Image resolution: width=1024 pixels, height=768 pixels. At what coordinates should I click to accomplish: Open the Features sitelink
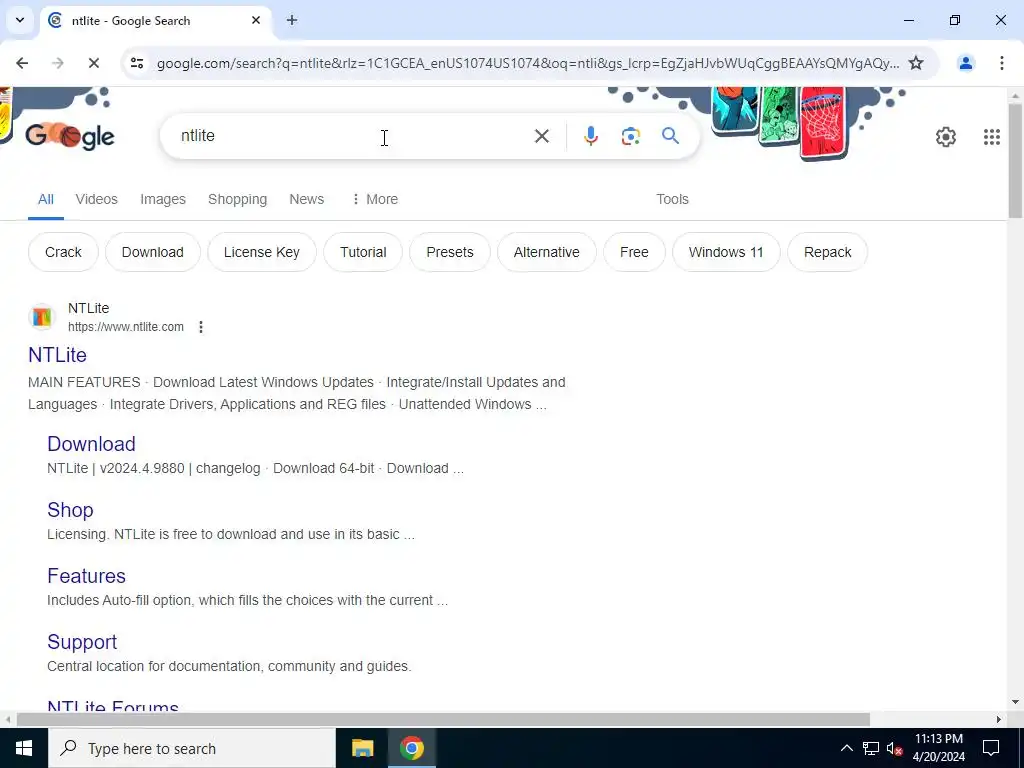pyautogui.click(x=86, y=575)
